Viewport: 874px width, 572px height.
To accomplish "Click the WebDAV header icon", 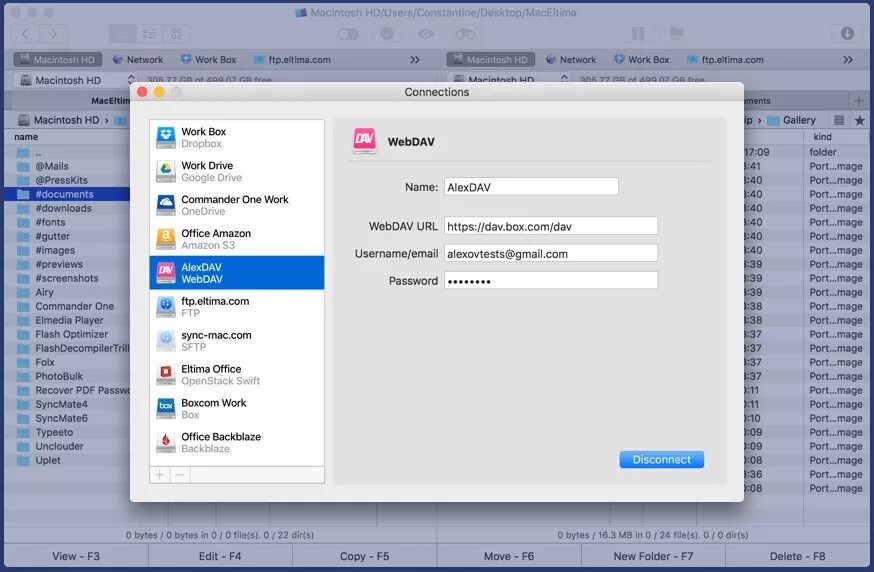I will (364, 140).
